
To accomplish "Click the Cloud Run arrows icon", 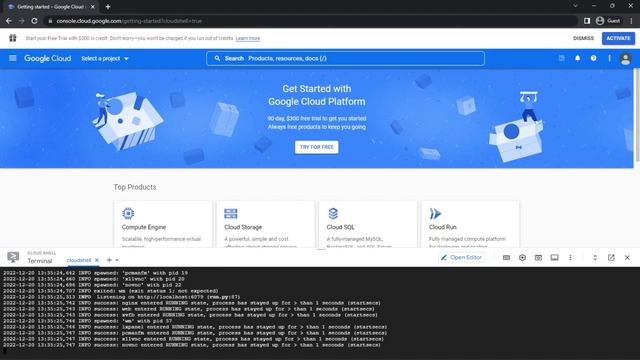I will point(435,213).
